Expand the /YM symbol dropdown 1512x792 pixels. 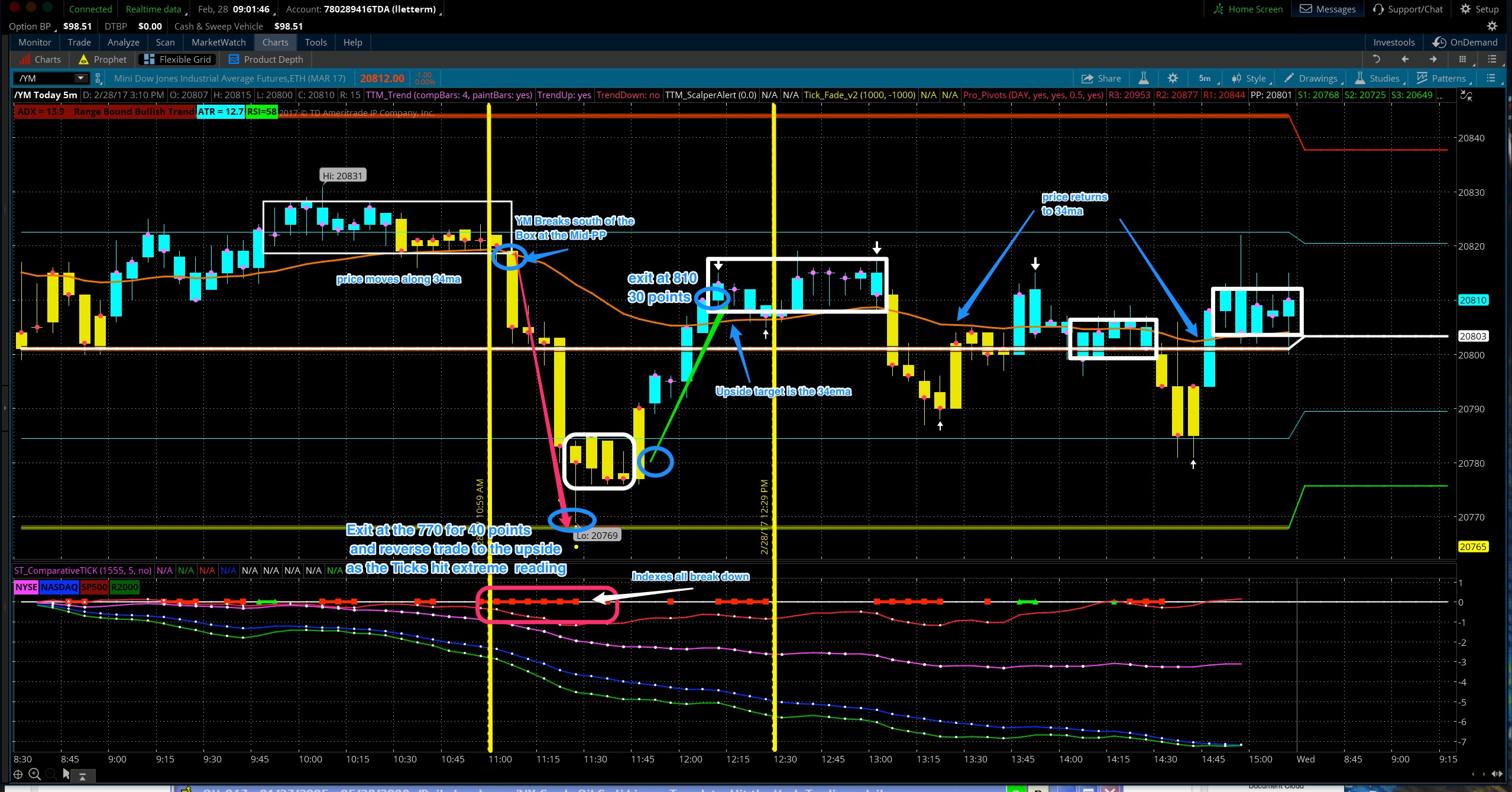coord(80,78)
